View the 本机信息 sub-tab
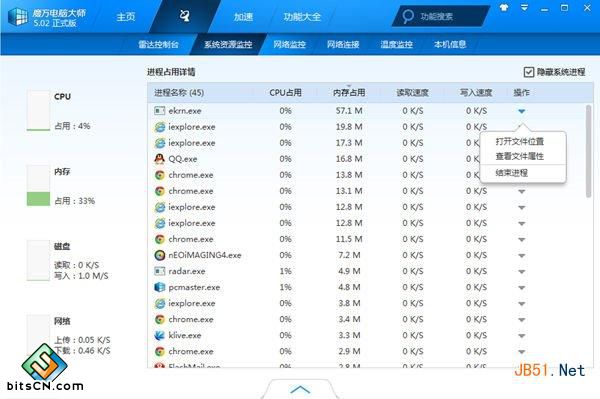 click(450, 44)
